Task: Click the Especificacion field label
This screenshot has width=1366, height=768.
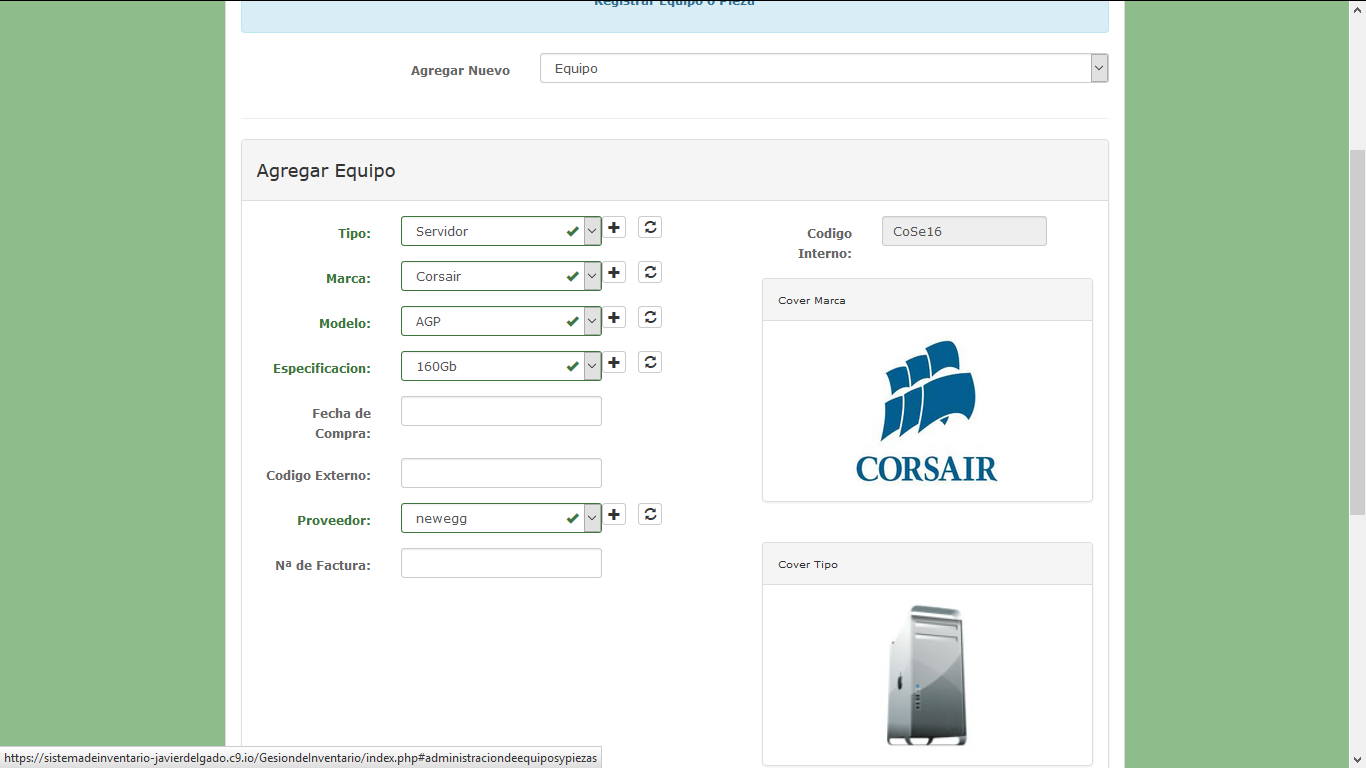Action: (x=322, y=368)
